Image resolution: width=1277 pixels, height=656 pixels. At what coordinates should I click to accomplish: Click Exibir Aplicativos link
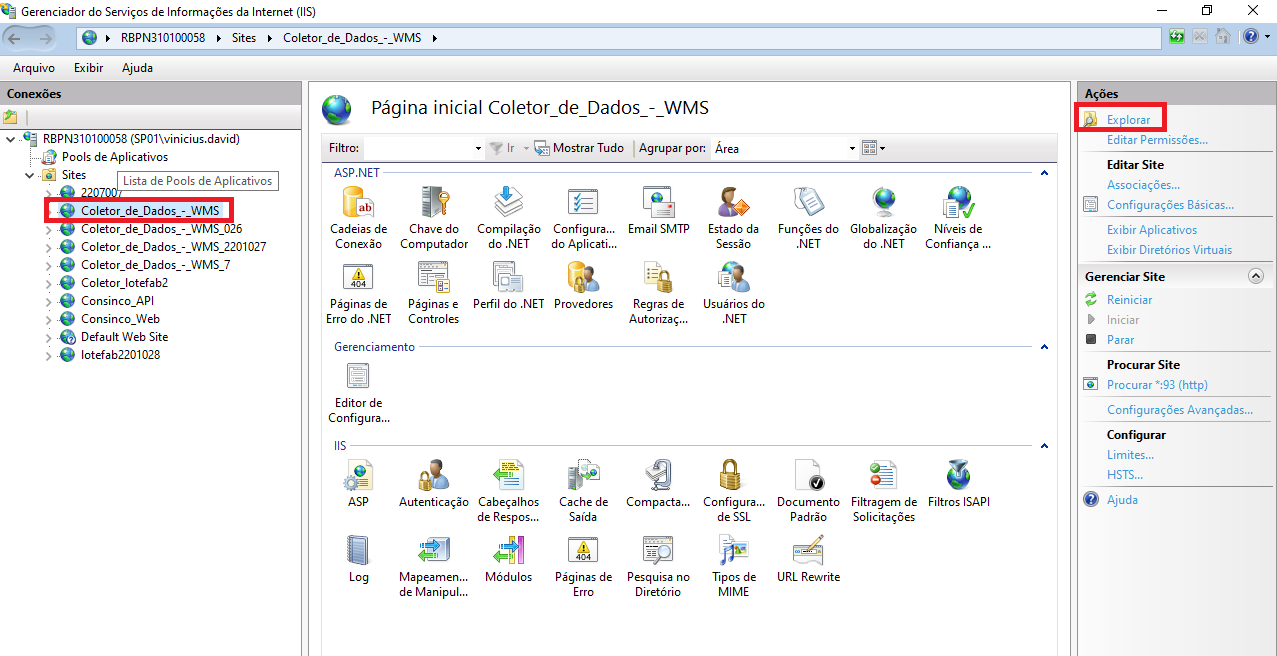coord(1152,230)
